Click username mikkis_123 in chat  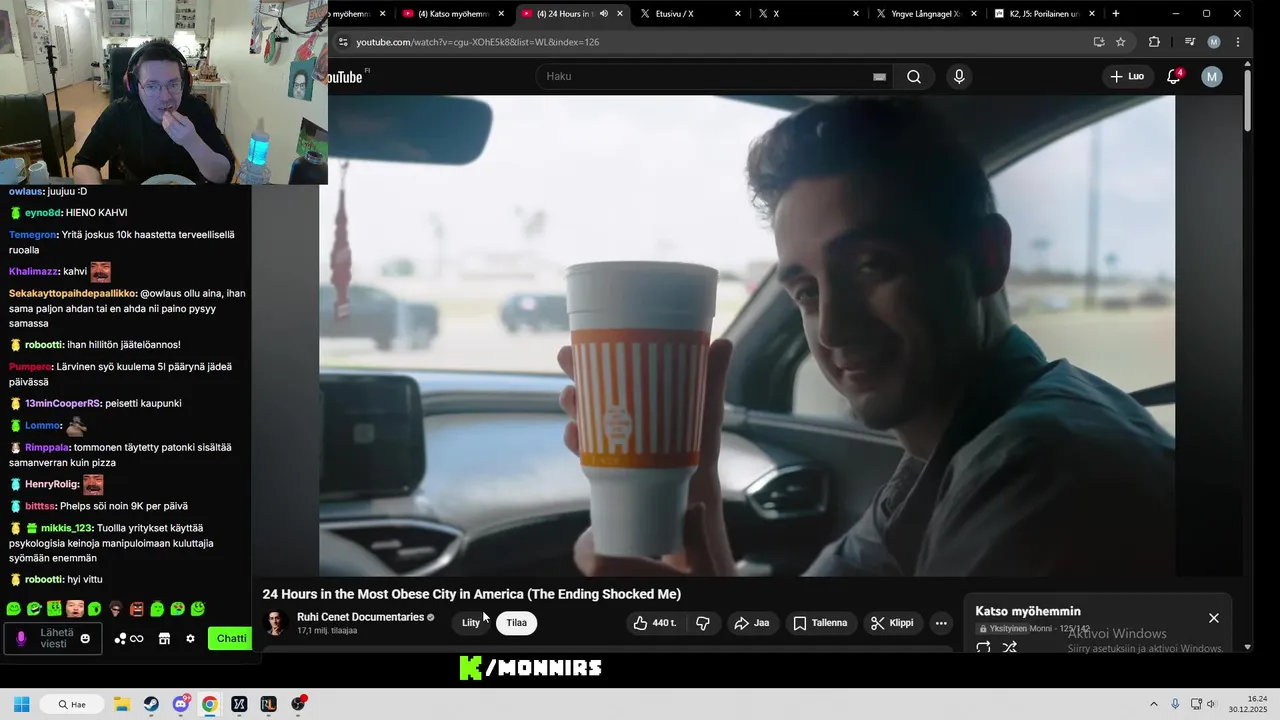click(67, 528)
